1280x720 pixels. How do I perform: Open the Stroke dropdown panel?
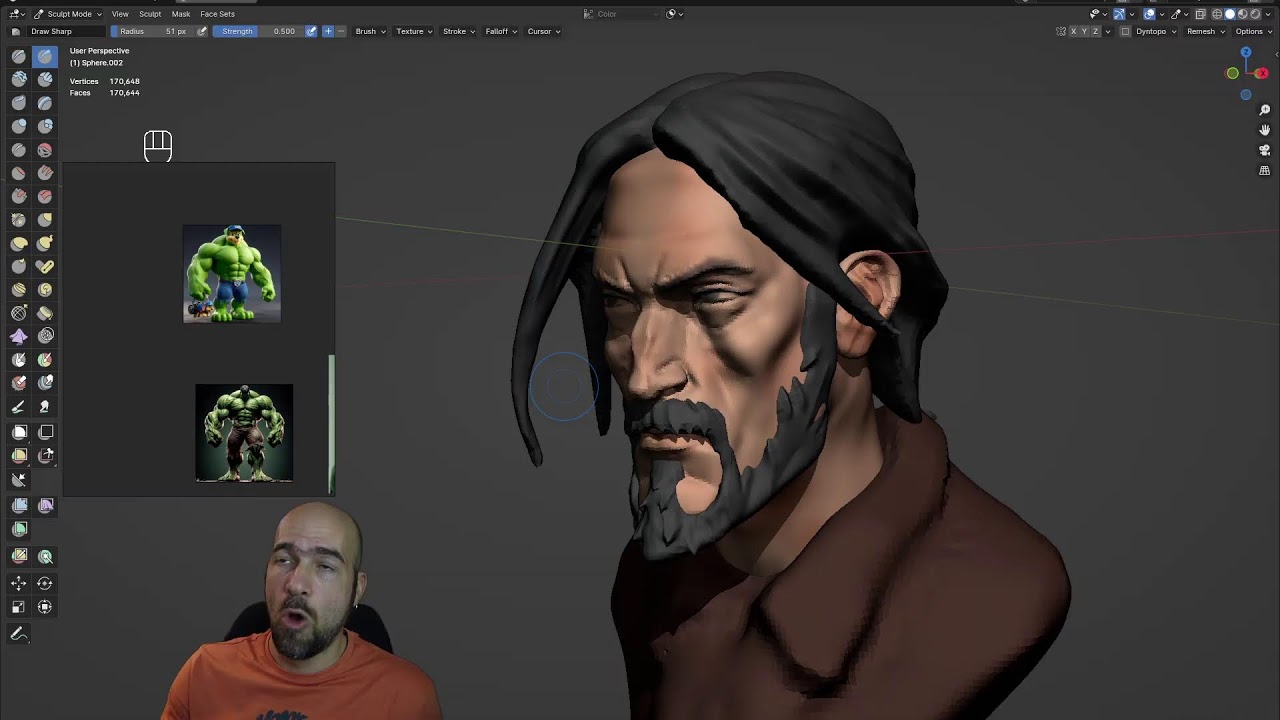(x=458, y=31)
